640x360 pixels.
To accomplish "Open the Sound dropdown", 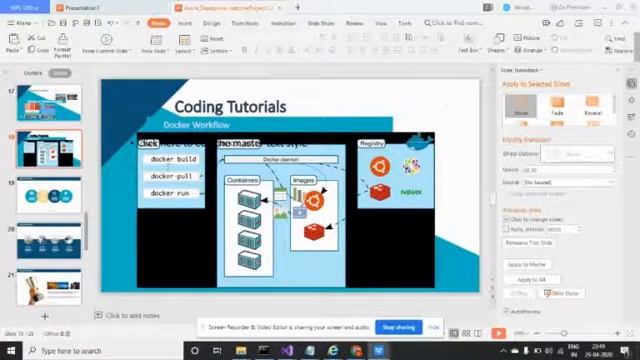I will click(568, 182).
